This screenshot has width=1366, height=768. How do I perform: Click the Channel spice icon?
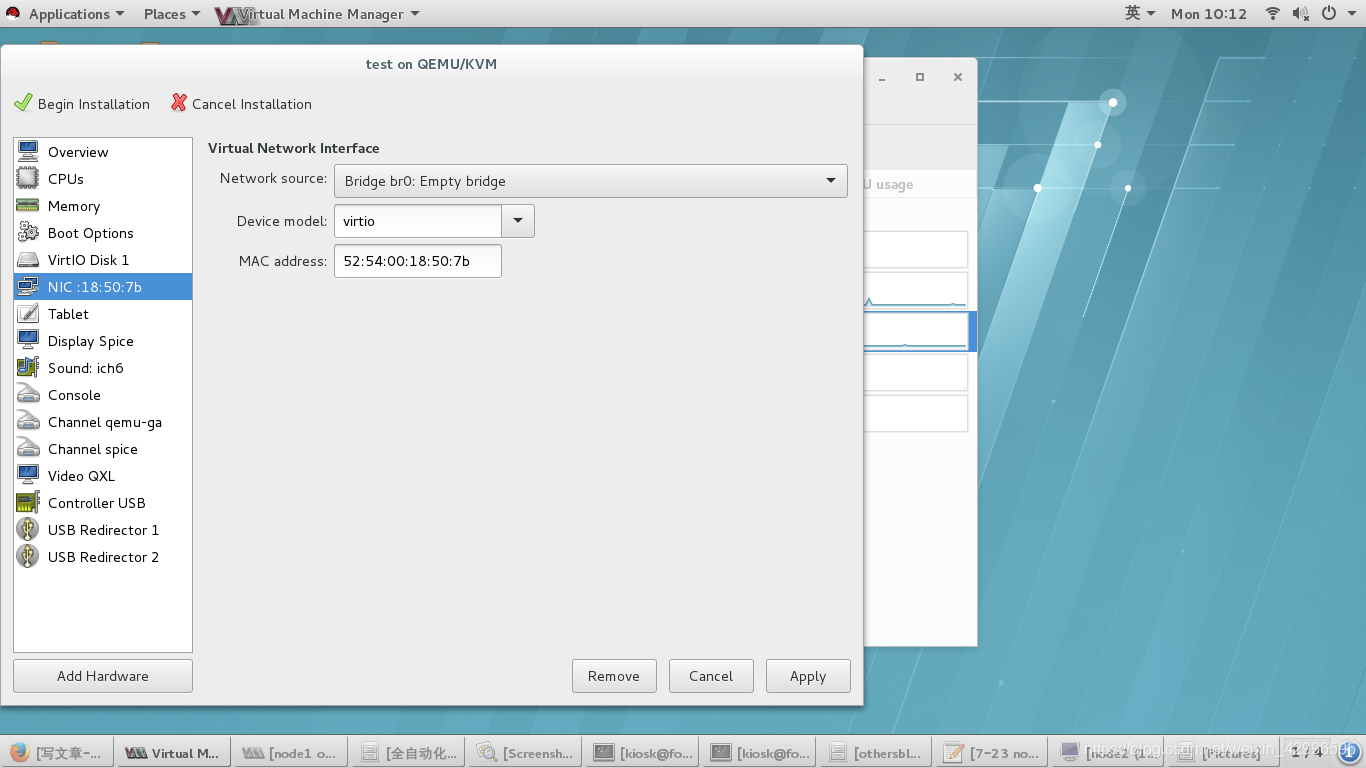28,449
